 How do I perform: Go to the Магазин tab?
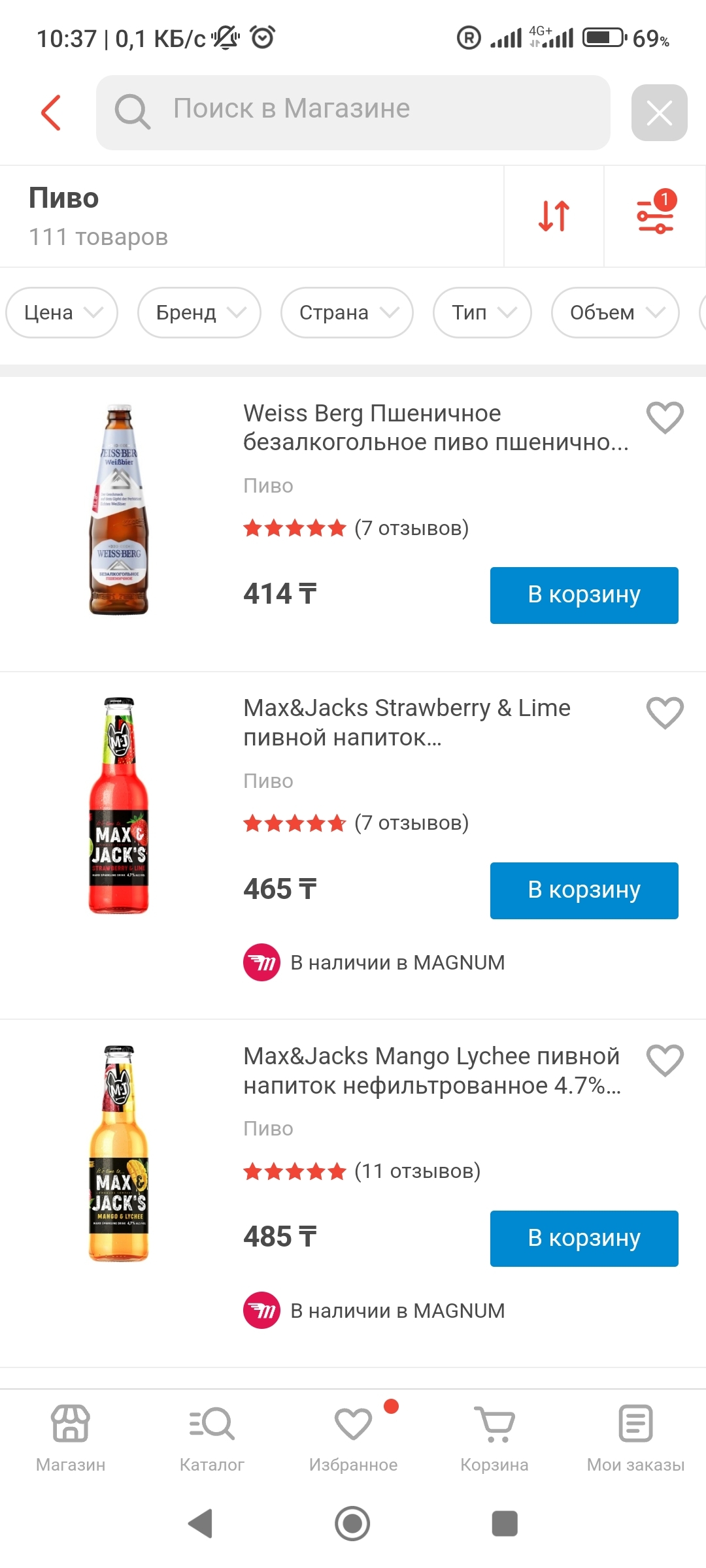[71, 1439]
